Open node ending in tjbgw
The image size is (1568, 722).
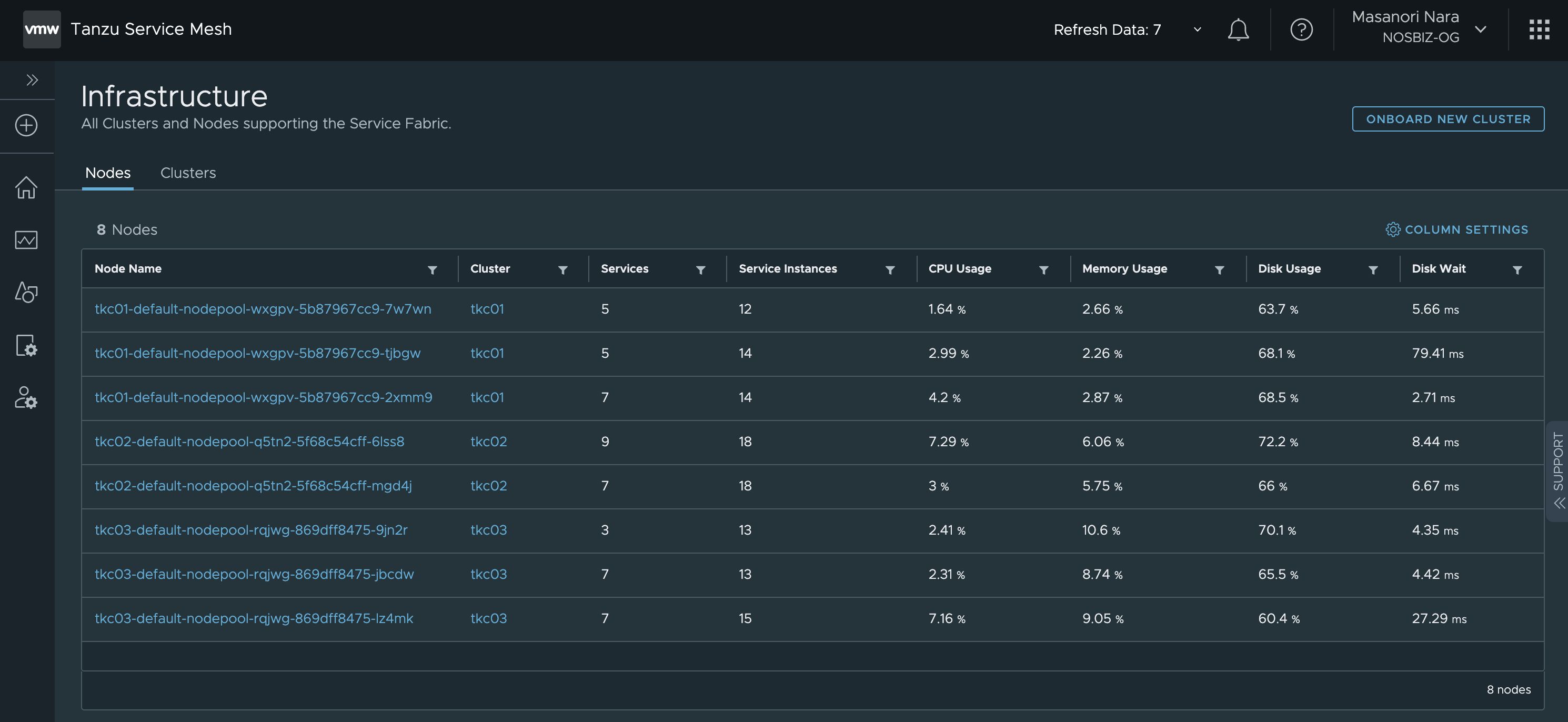[x=257, y=354]
